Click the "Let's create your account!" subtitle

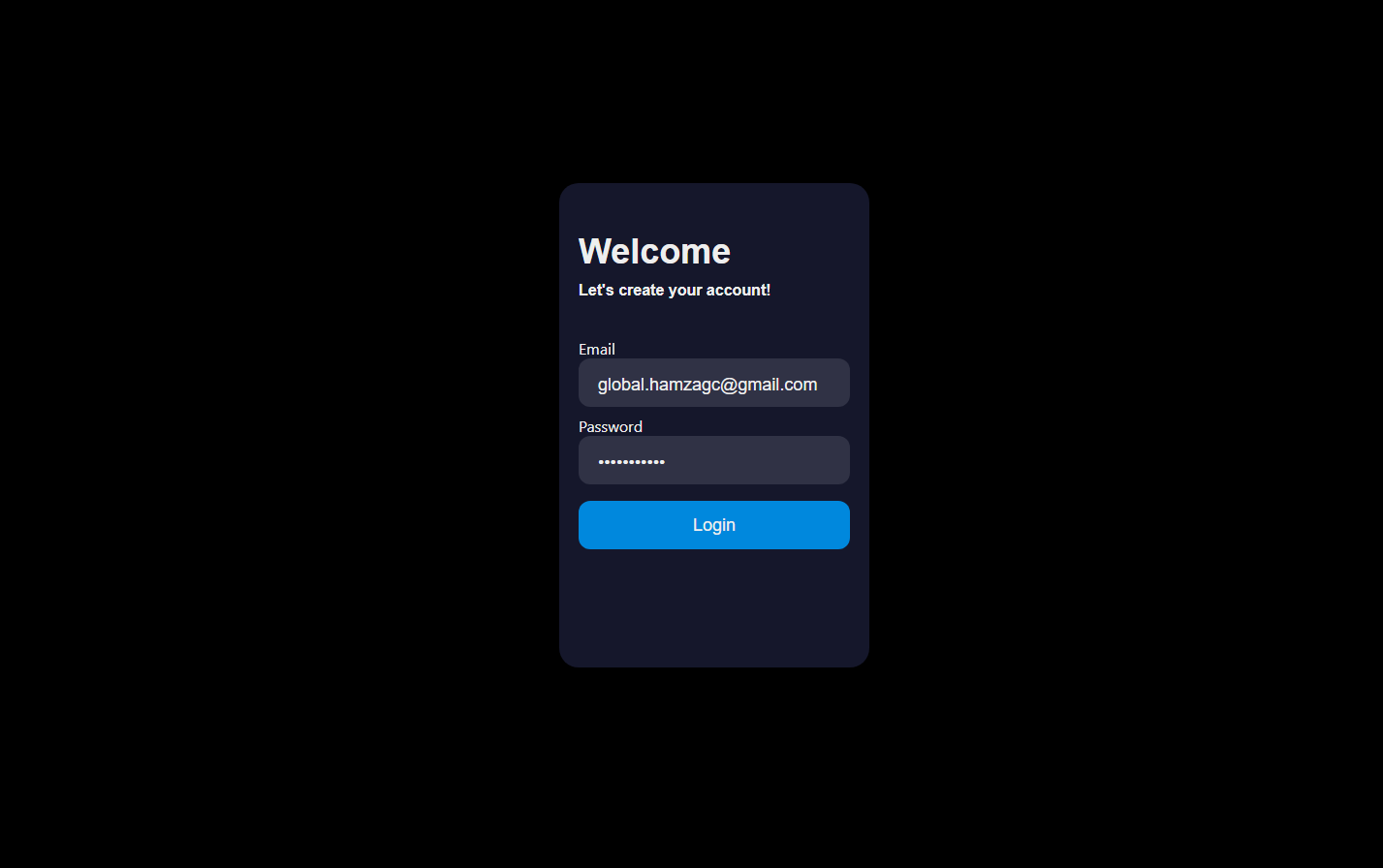(x=675, y=290)
